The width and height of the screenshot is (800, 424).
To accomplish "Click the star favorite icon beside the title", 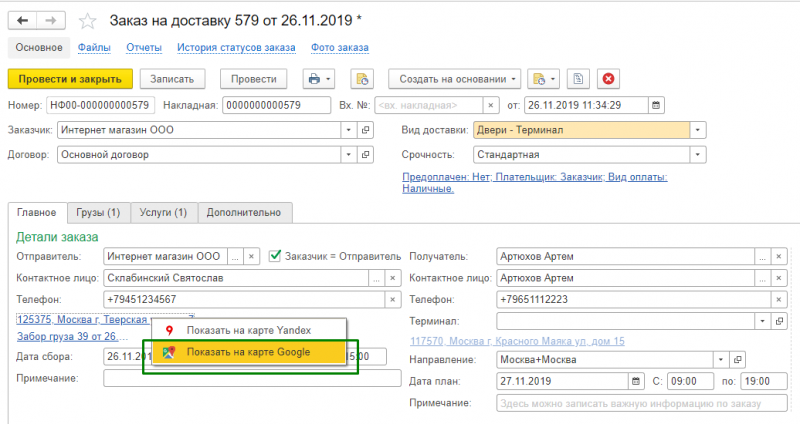I will point(89,20).
